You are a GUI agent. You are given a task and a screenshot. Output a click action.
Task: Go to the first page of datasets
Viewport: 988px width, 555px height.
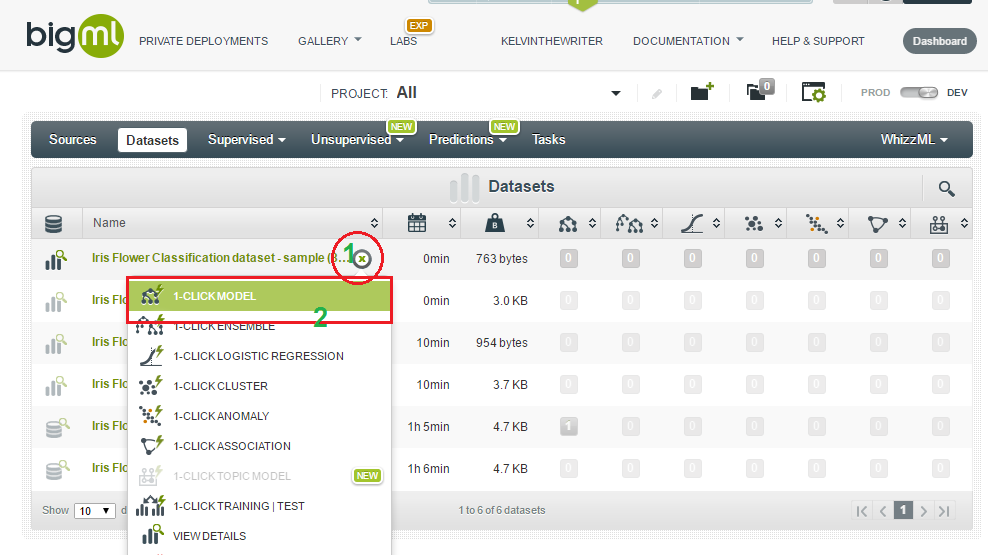tap(862, 511)
